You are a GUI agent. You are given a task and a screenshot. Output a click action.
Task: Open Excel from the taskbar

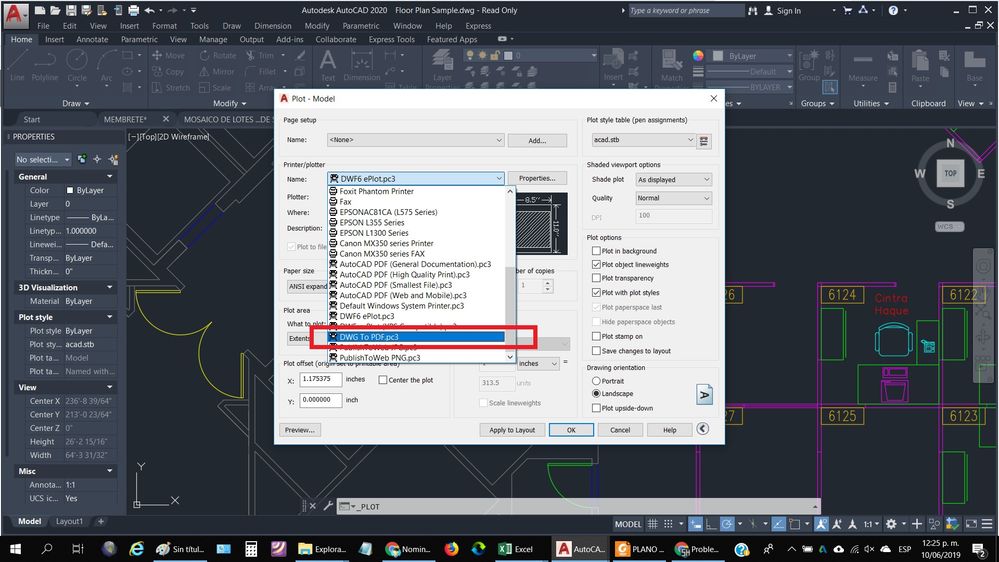[517, 549]
